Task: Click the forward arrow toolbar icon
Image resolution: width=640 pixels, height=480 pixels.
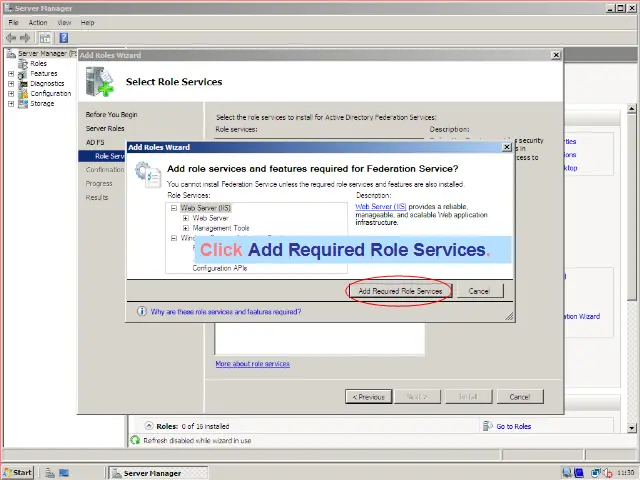Action: tap(25, 37)
